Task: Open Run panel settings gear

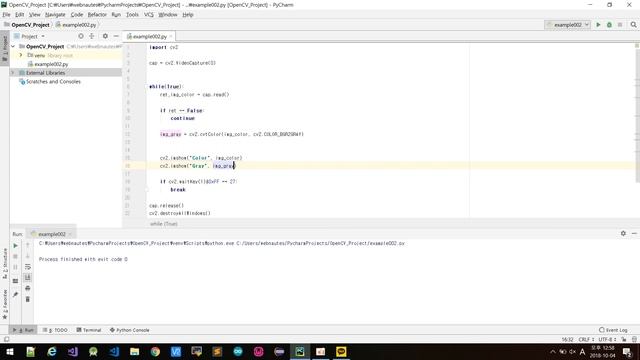Action: (x=623, y=233)
